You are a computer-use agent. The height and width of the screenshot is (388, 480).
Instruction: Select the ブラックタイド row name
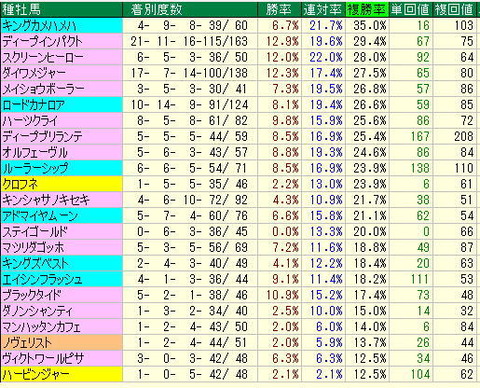[32, 295]
